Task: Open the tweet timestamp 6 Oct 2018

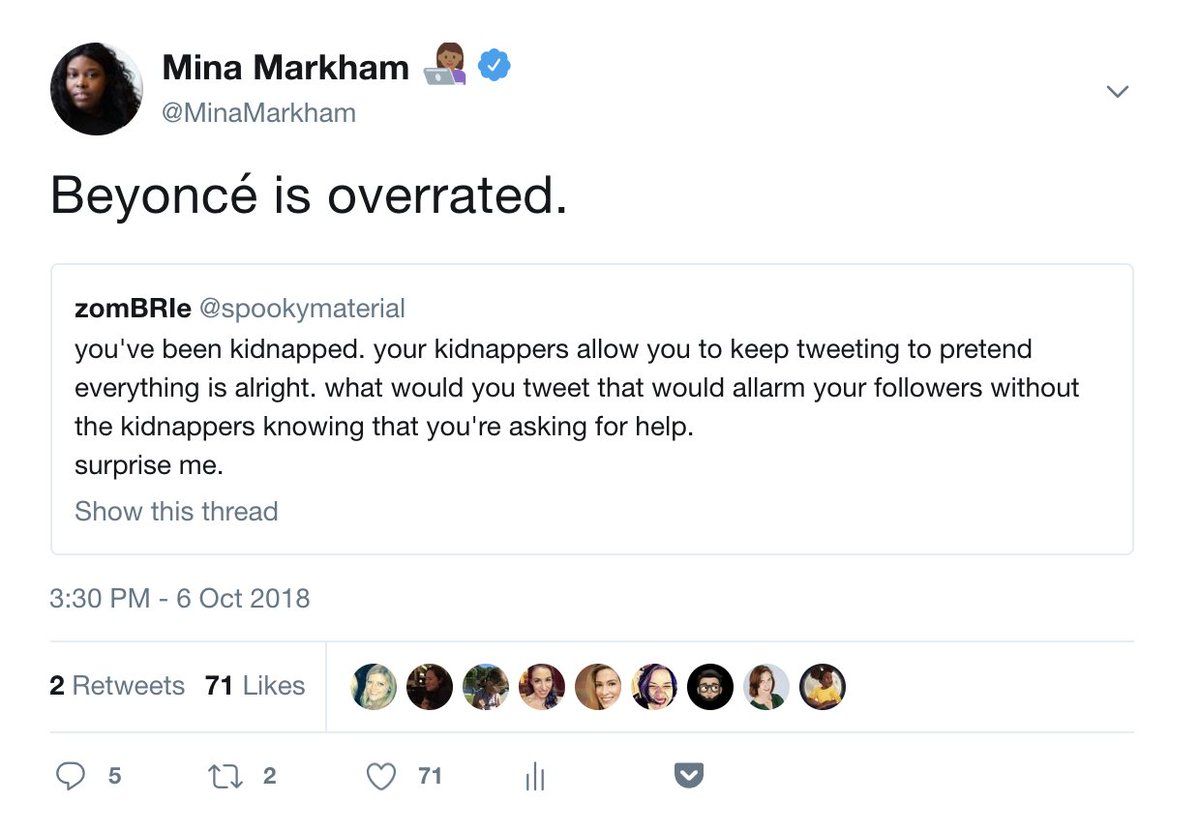Action: (x=180, y=599)
